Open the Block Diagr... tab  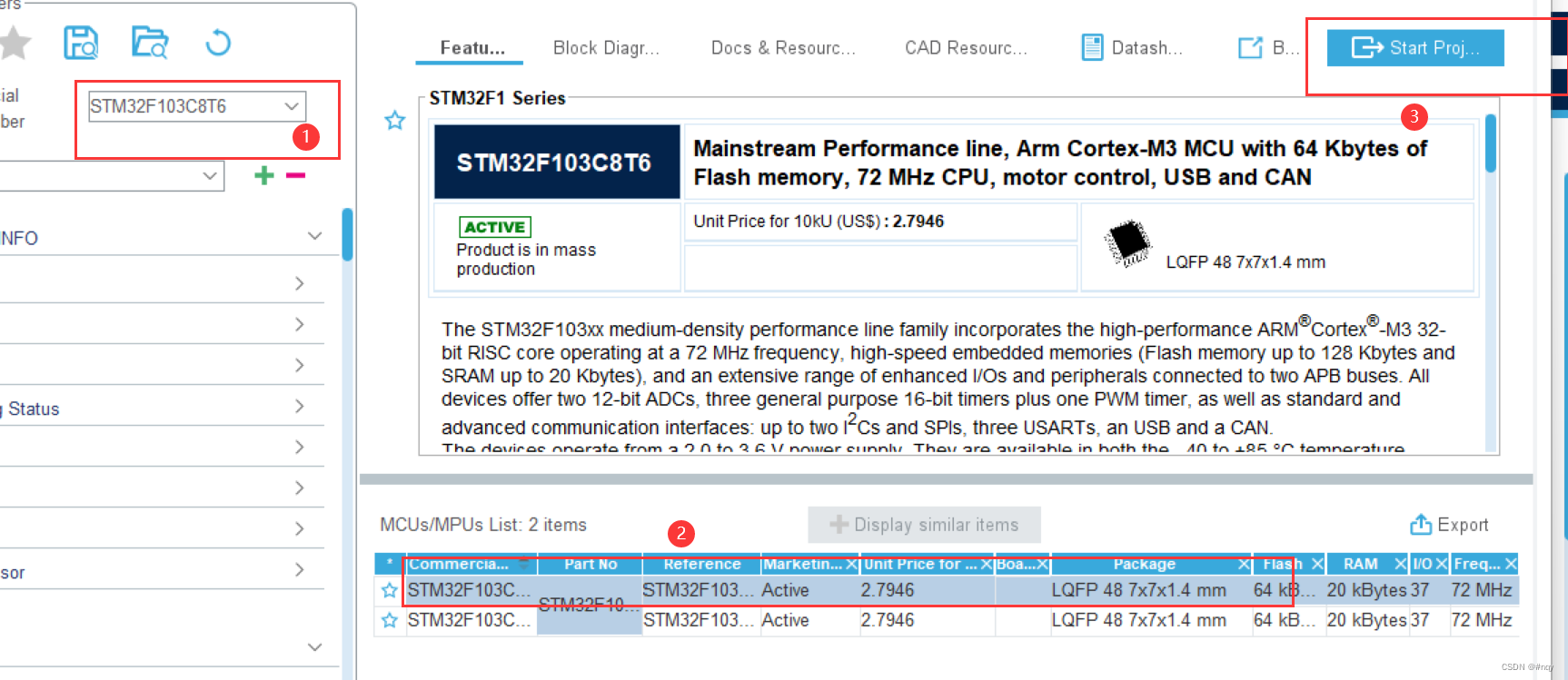606,48
